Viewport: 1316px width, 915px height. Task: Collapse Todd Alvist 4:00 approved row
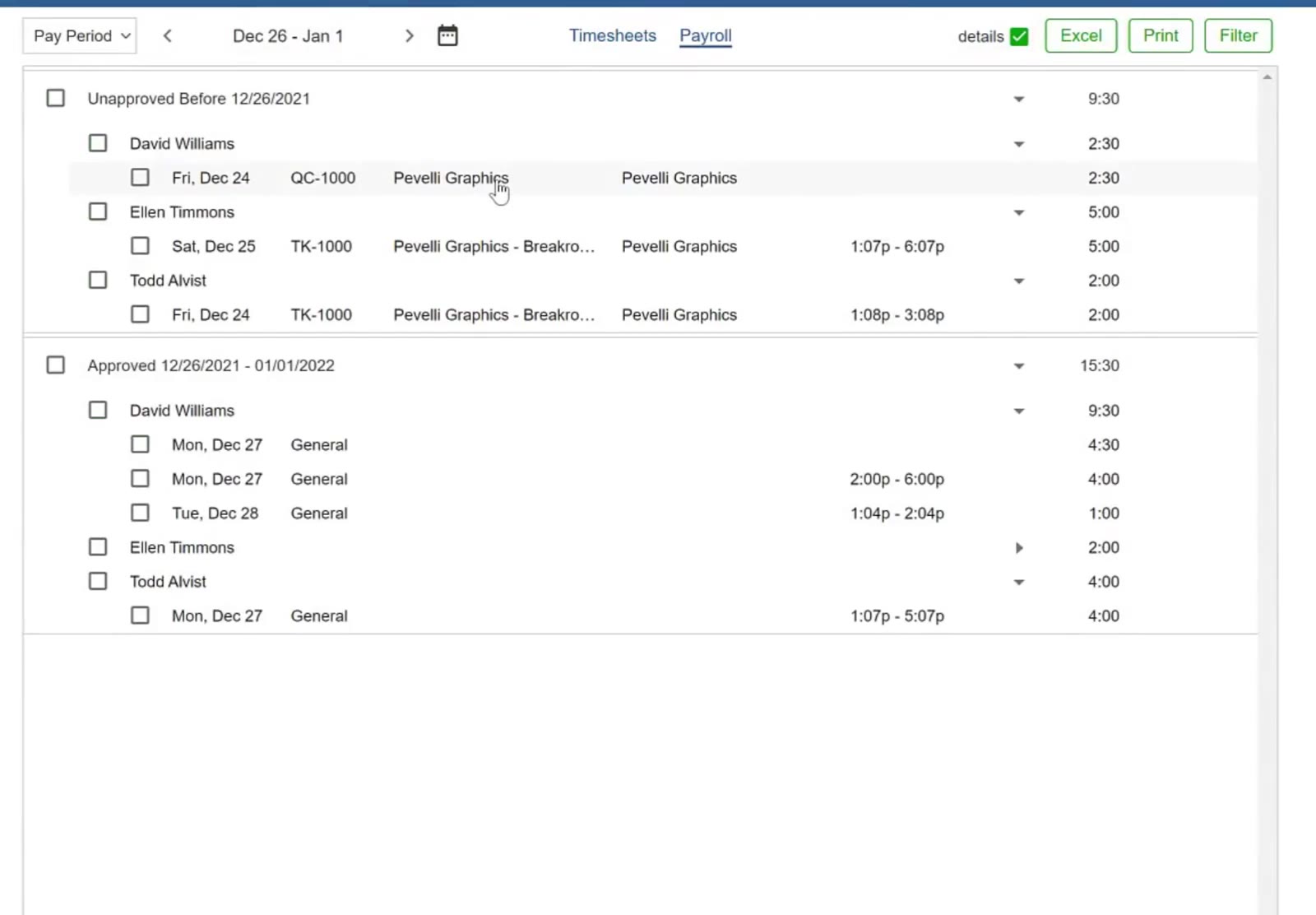(1019, 582)
